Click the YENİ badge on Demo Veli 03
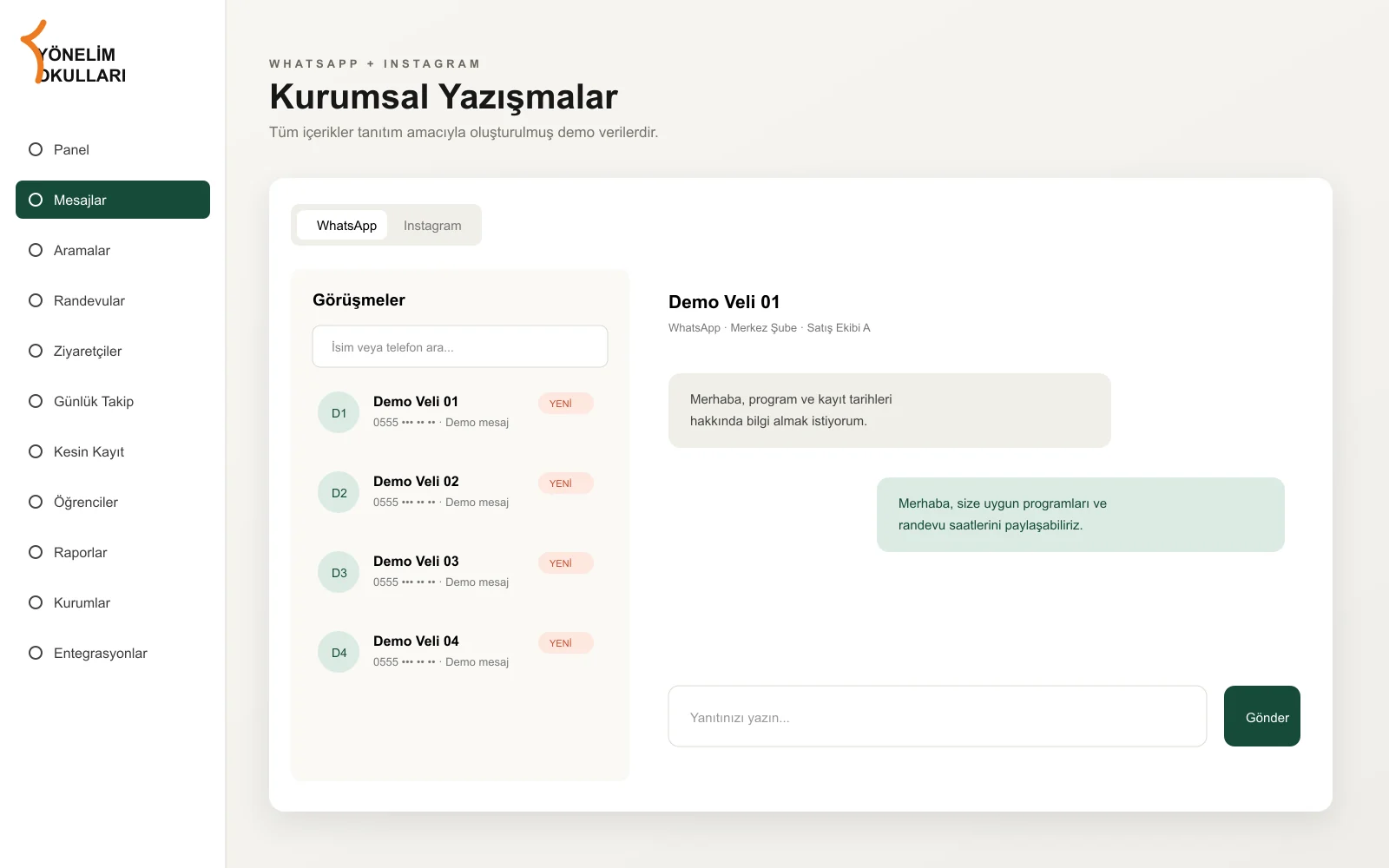This screenshot has height=868, width=1389. tap(566, 563)
